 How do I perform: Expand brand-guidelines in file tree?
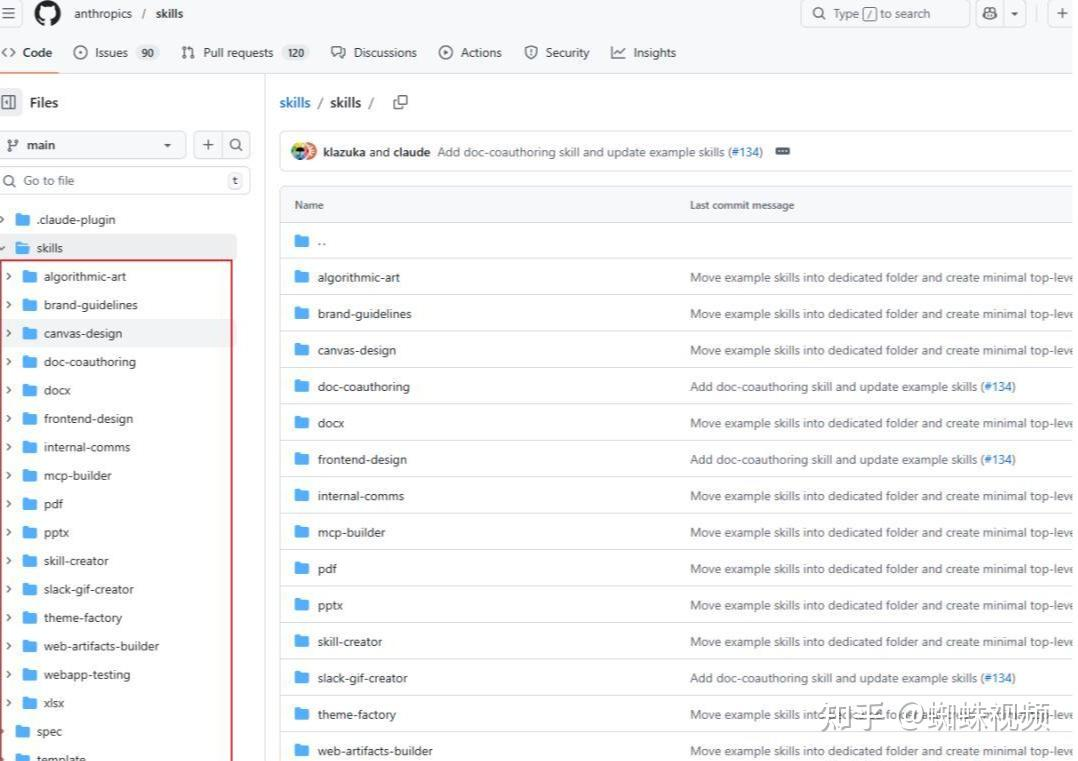click(x=8, y=305)
